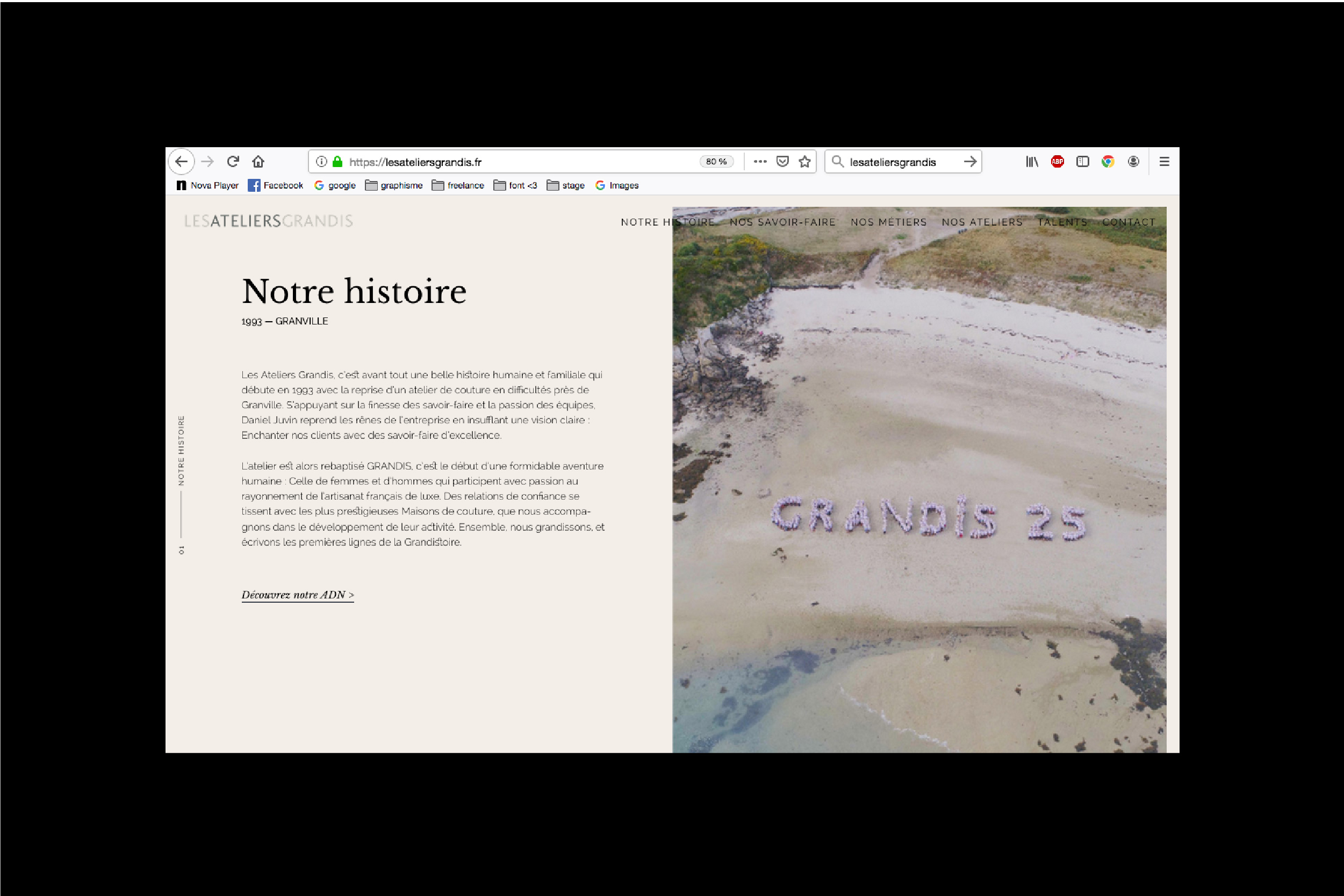Click the browser forward arrow
1344x896 pixels.
coord(207,162)
